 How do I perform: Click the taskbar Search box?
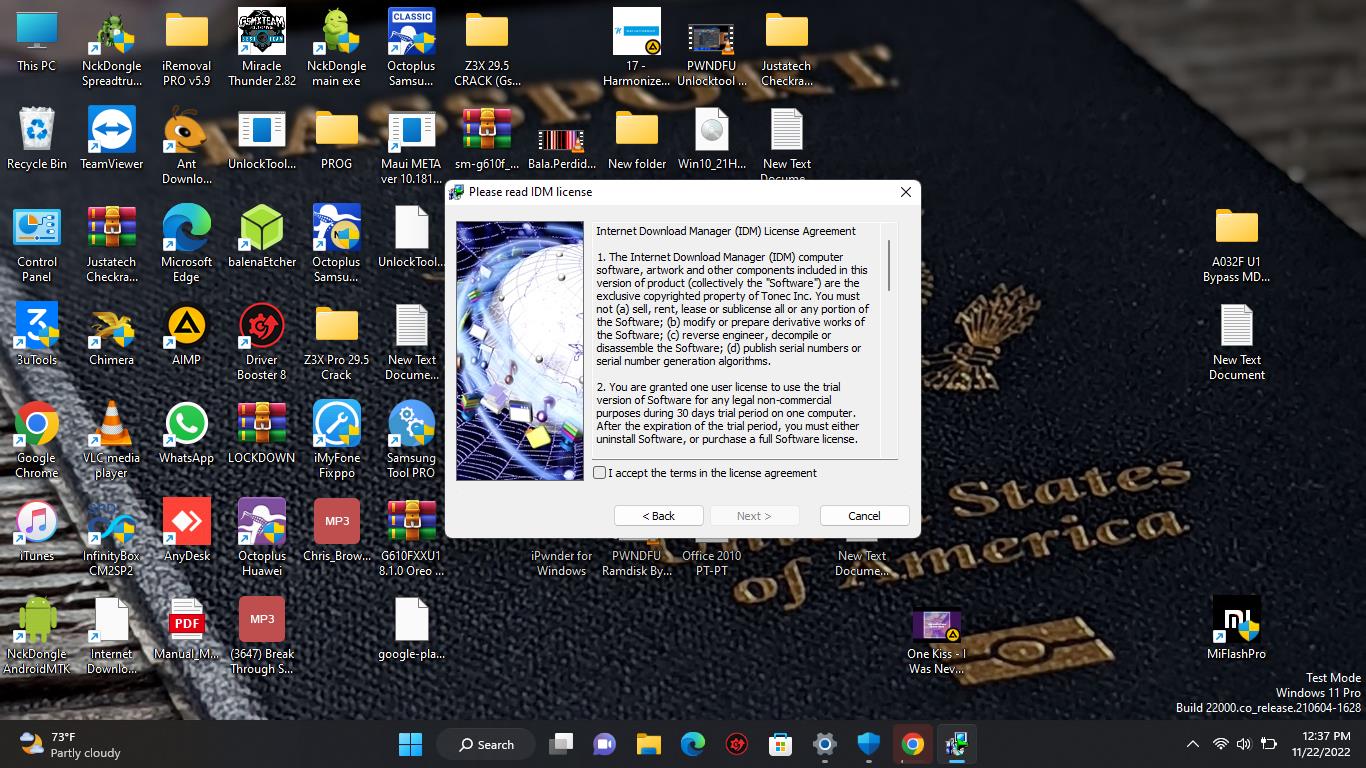[487, 744]
